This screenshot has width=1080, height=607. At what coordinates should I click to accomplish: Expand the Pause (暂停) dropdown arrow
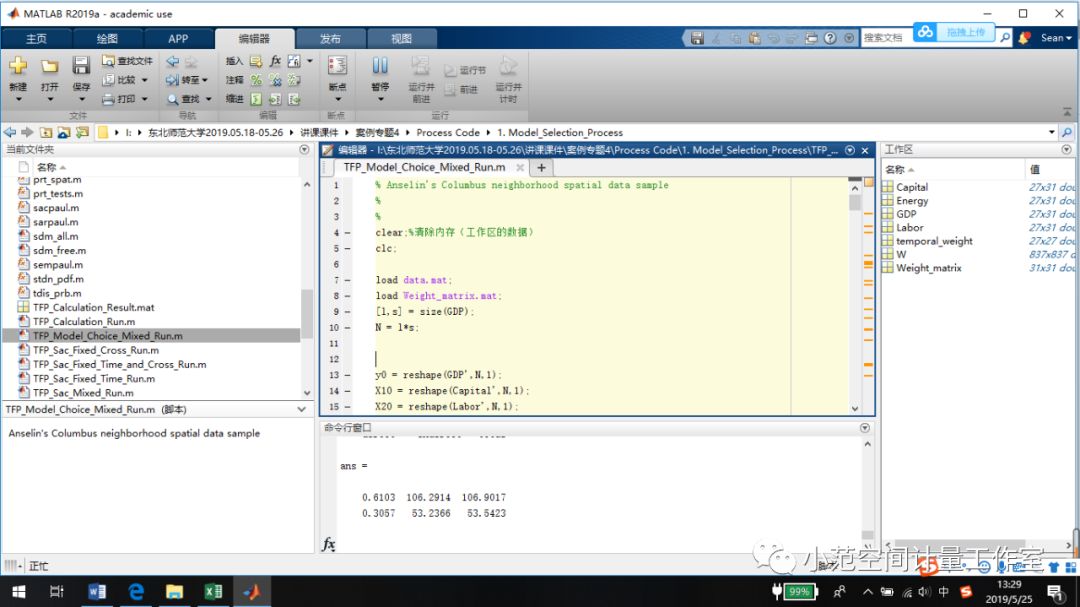[x=380, y=99]
